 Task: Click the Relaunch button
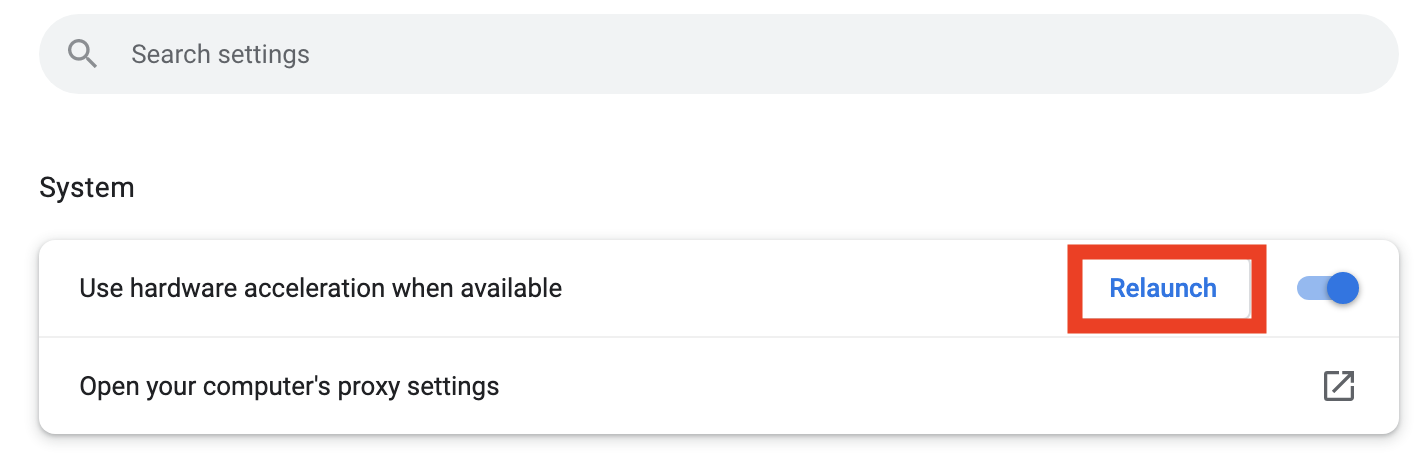click(x=1163, y=289)
